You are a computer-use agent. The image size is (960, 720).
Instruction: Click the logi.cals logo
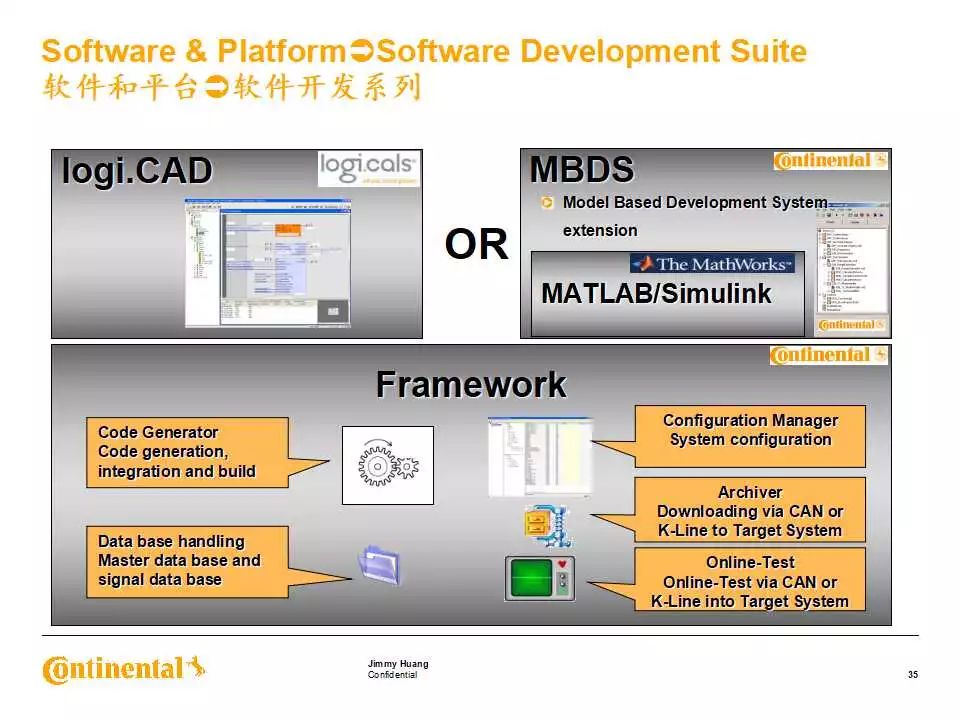[368, 168]
